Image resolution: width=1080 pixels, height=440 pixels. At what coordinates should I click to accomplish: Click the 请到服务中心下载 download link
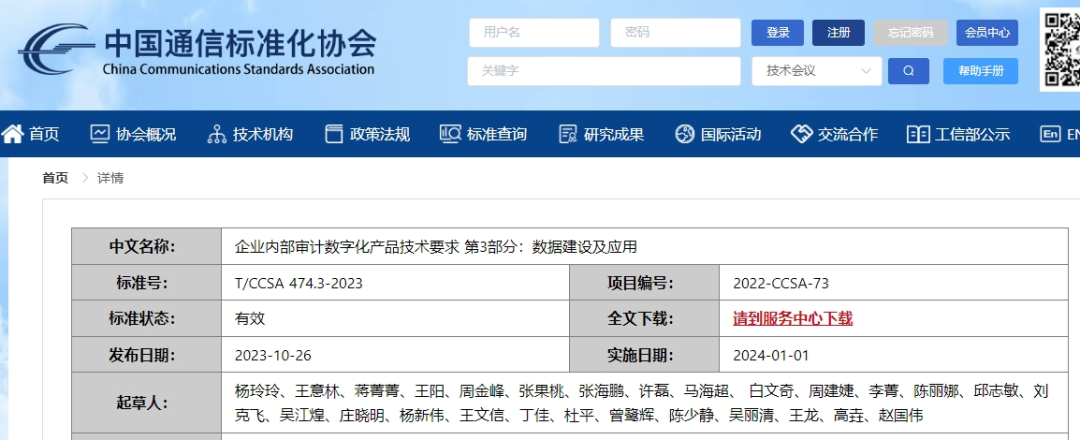pyautogui.click(x=793, y=319)
